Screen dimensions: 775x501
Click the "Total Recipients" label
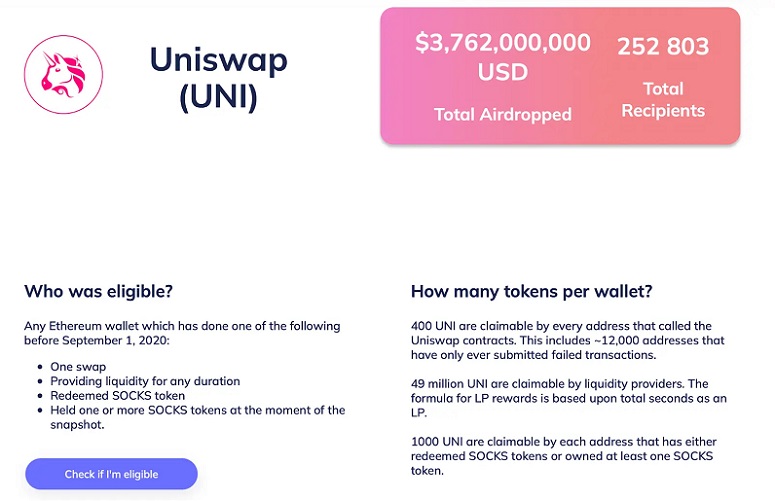[663, 100]
